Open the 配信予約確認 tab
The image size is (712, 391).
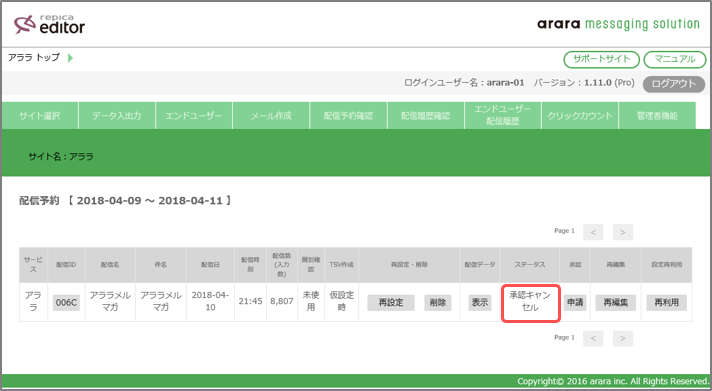[348, 116]
